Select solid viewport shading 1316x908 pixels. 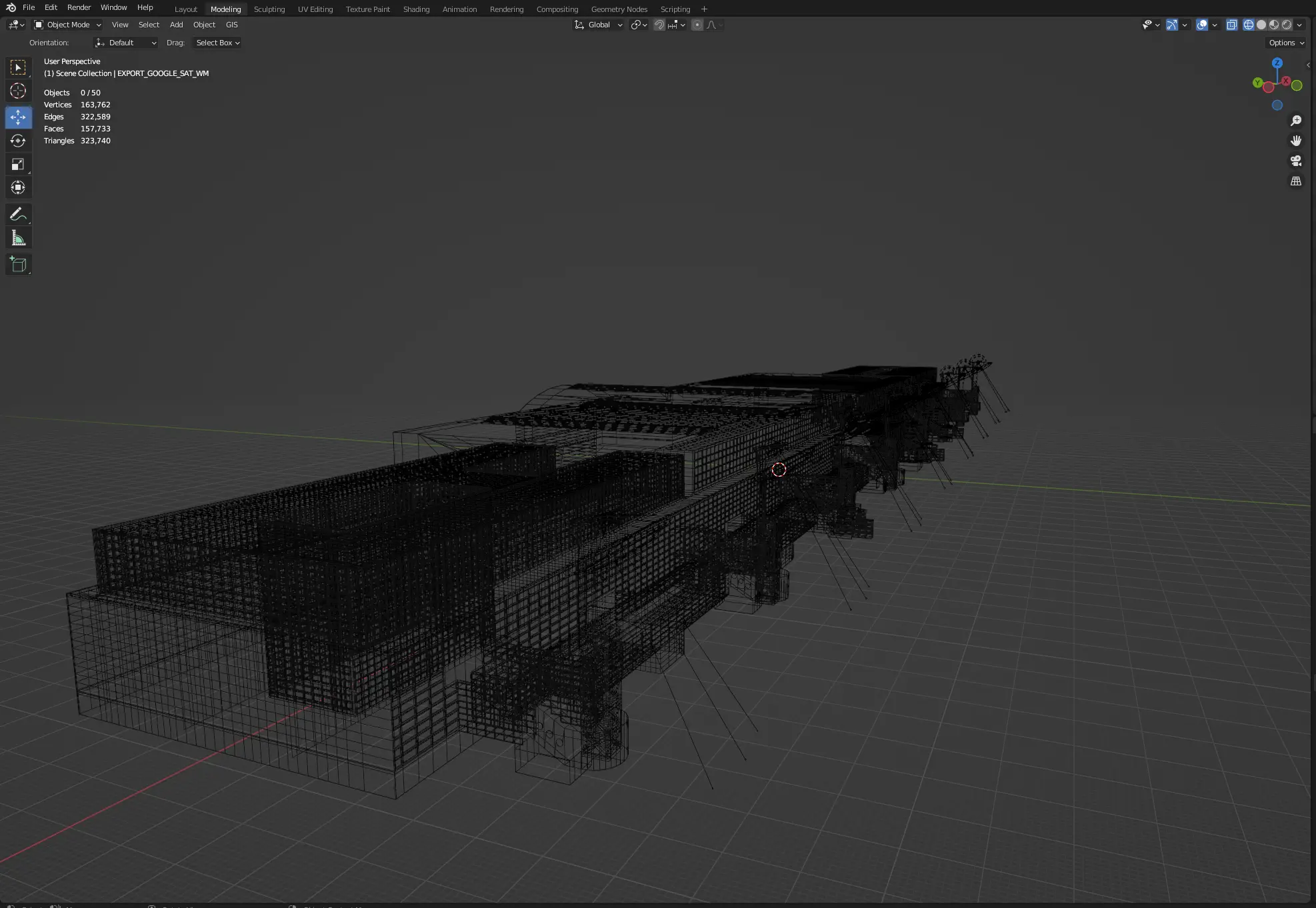pos(1261,25)
